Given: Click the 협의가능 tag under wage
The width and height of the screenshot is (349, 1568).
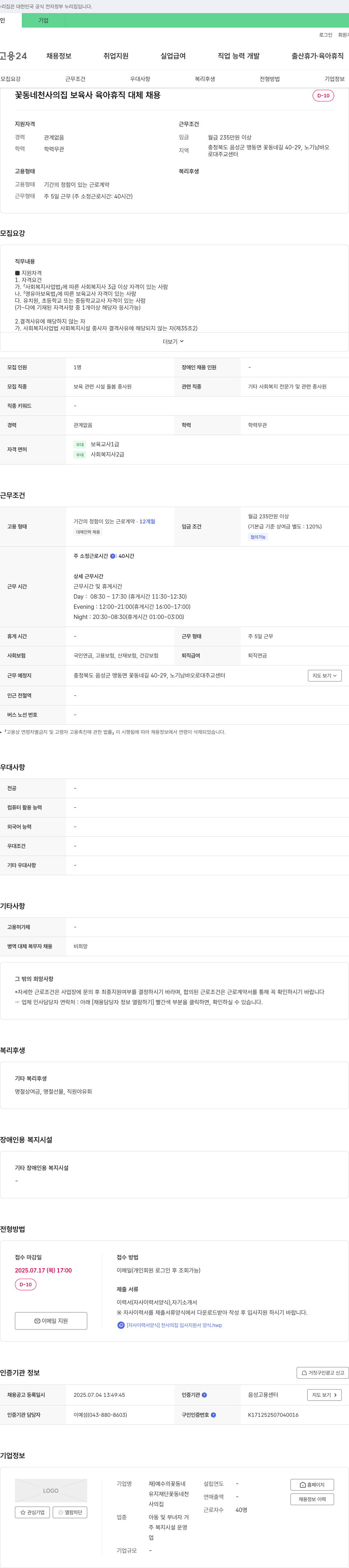Looking at the screenshot, I should click(258, 537).
